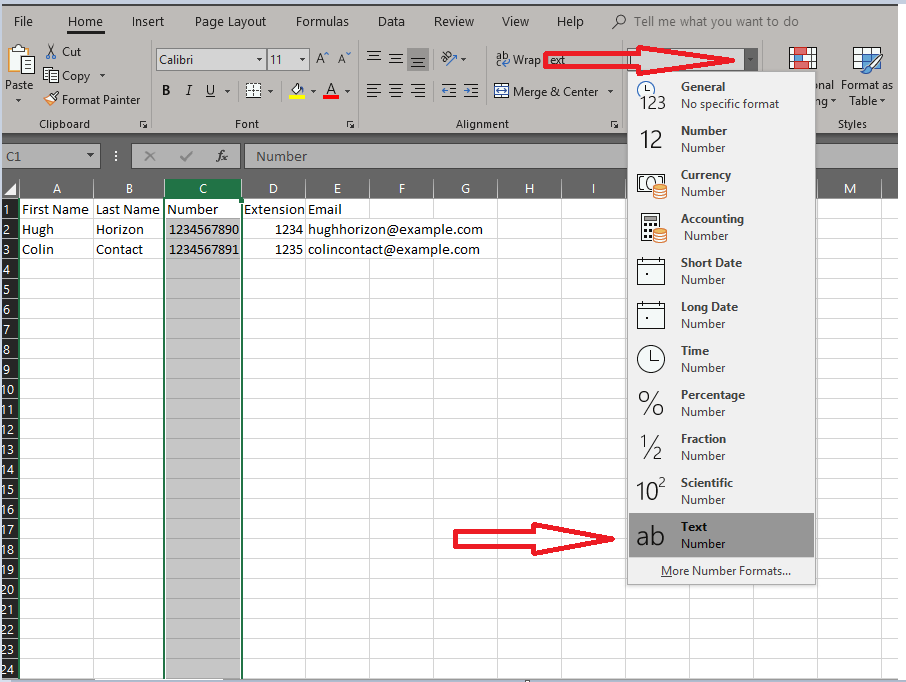
Task: Choose Scientific number format
Action: click(721, 491)
